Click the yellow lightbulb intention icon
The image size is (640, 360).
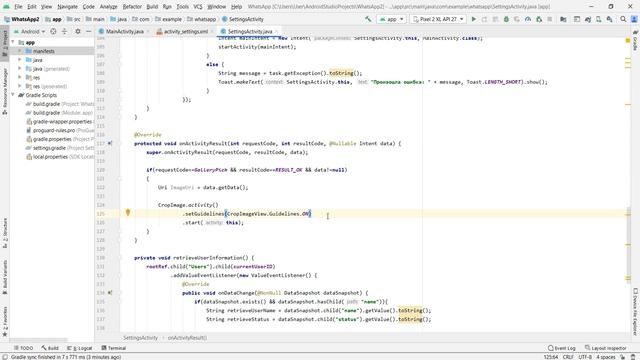coord(128,212)
